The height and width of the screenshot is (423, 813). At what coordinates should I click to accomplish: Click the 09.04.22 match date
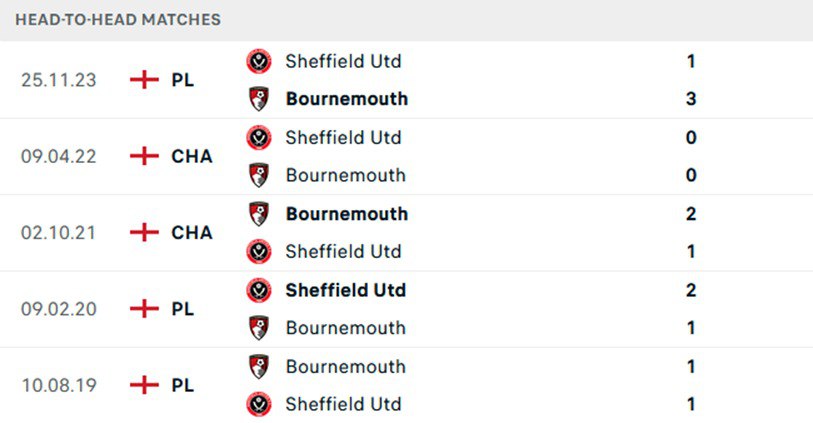click(59, 156)
